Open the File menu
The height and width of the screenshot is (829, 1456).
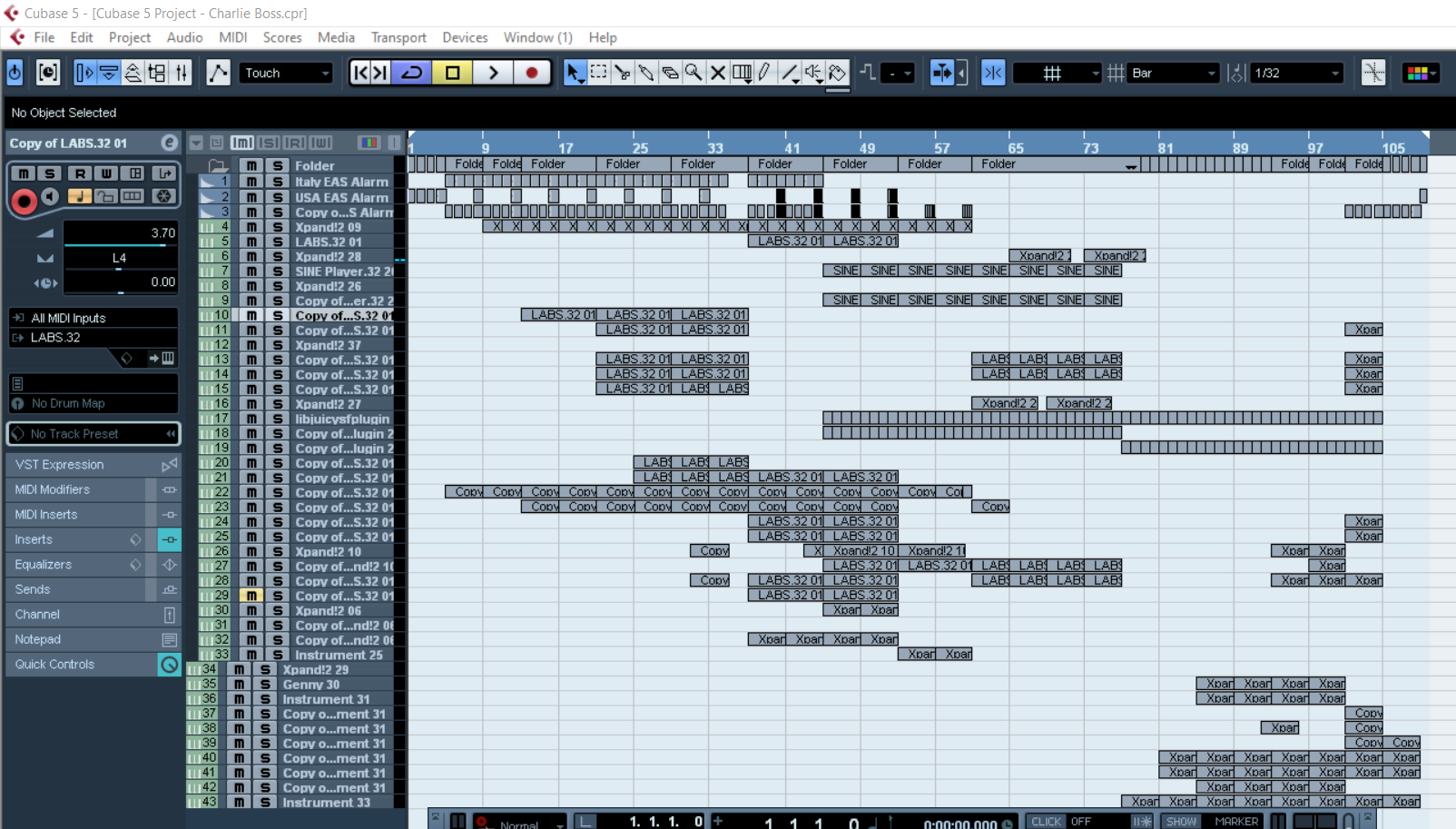pos(44,37)
